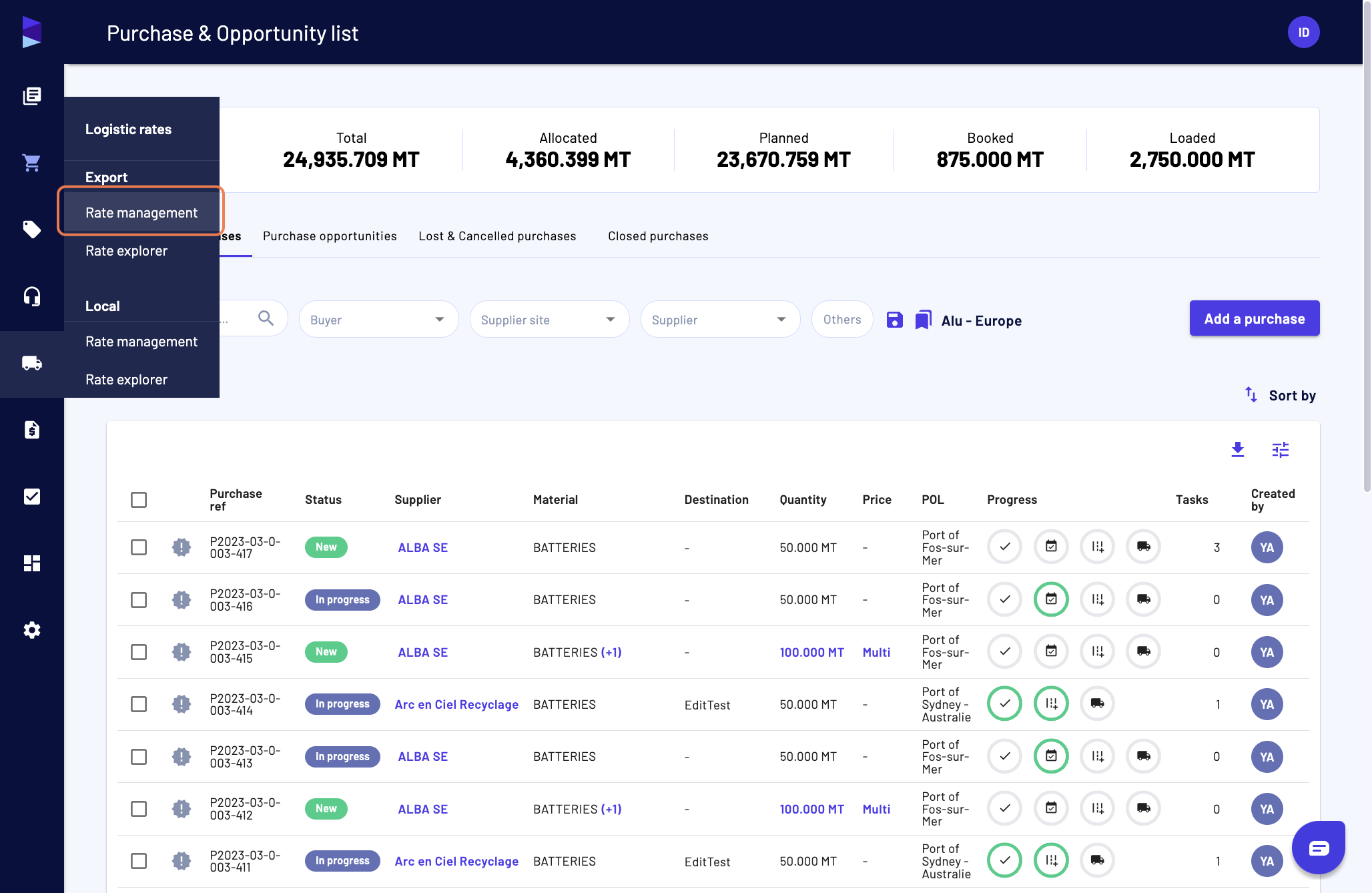
Task: Download the table with the download icon
Action: tap(1238, 450)
